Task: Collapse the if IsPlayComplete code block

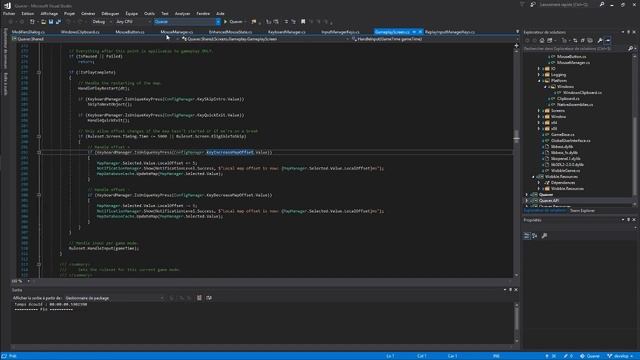Action: click(x=39, y=72)
